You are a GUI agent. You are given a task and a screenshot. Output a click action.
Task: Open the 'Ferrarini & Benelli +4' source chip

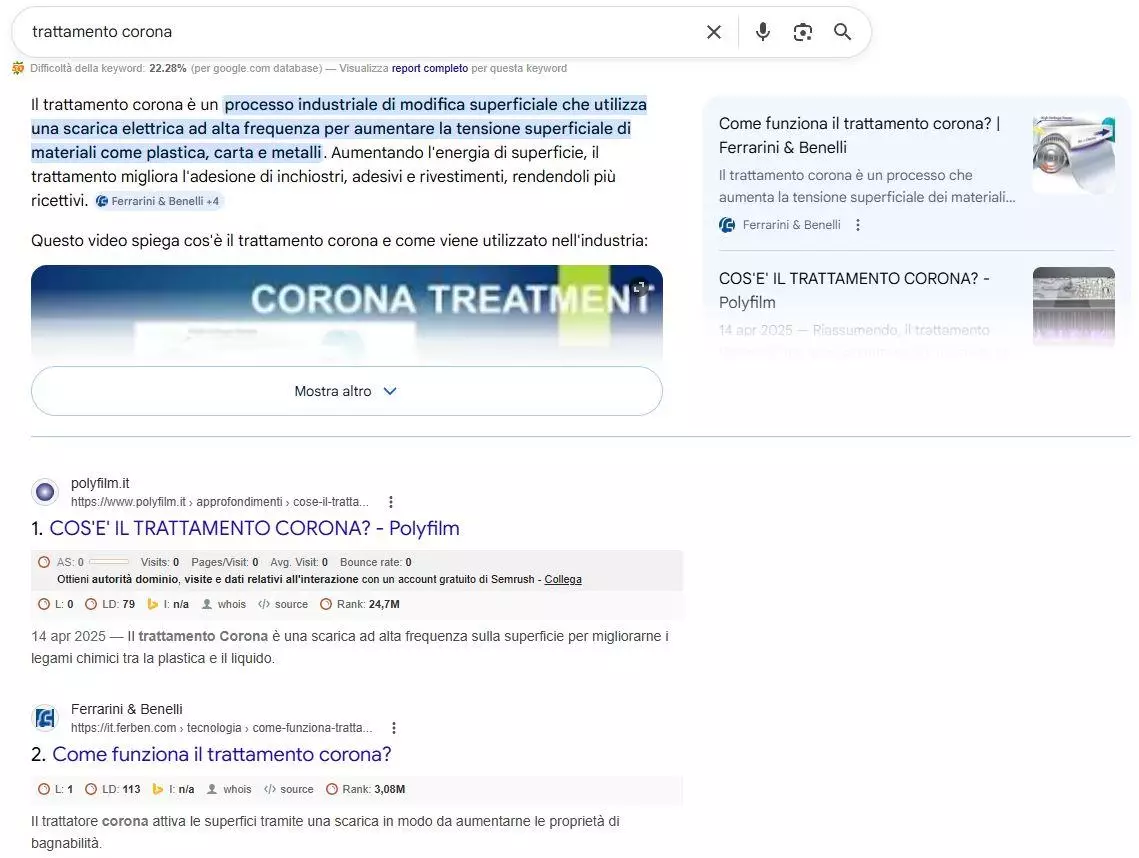point(158,201)
